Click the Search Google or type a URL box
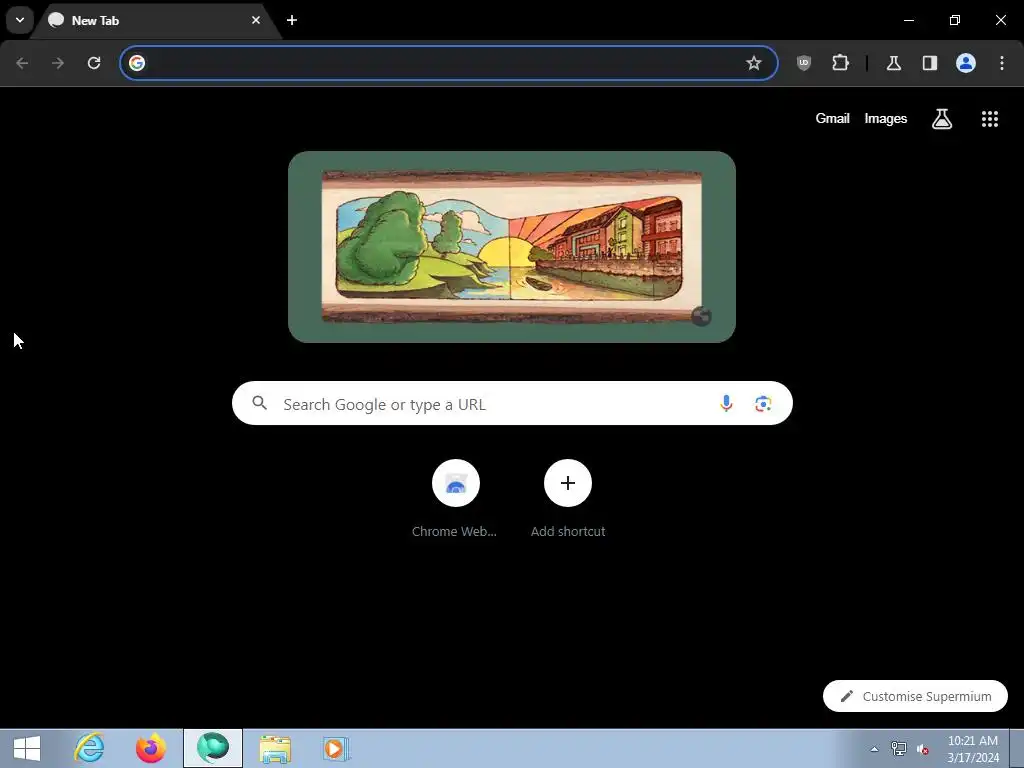Screen dimensions: 1024x768 [x=512, y=404]
